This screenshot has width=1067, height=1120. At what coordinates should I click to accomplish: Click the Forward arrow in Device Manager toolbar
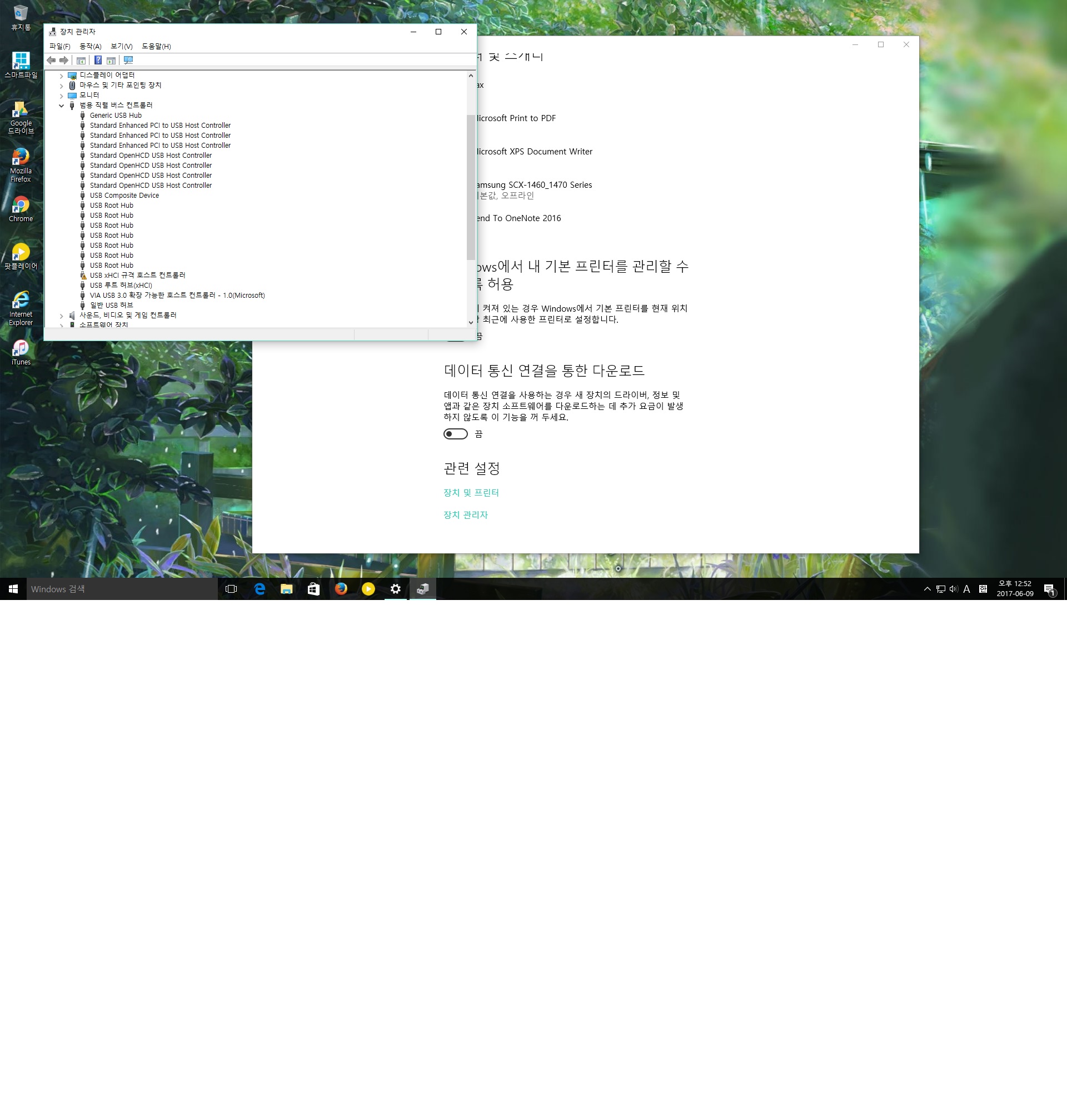coord(64,60)
